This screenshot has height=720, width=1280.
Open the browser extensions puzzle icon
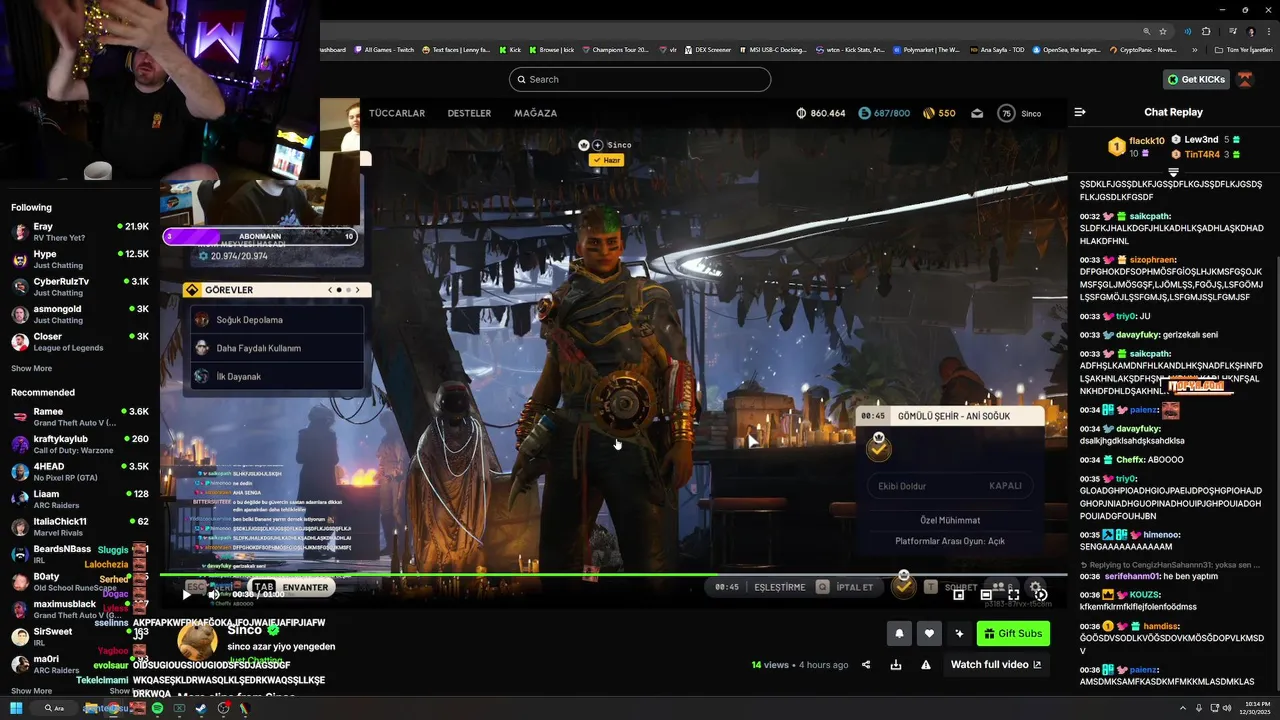pos(1206,31)
